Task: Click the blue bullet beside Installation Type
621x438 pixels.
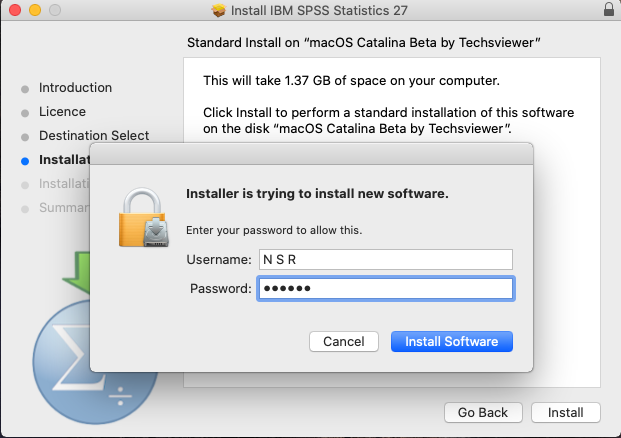Action: pyautogui.click(x=25, y=160)
